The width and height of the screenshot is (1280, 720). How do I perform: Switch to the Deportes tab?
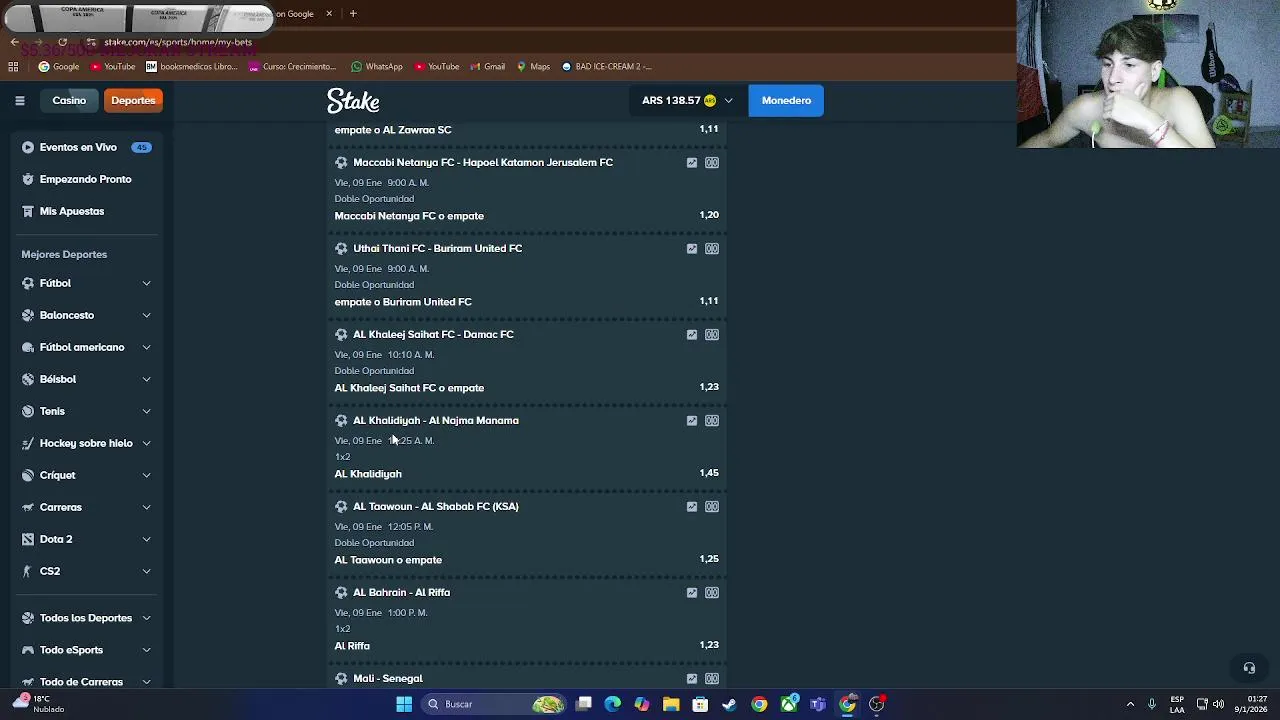pos(133,100)
